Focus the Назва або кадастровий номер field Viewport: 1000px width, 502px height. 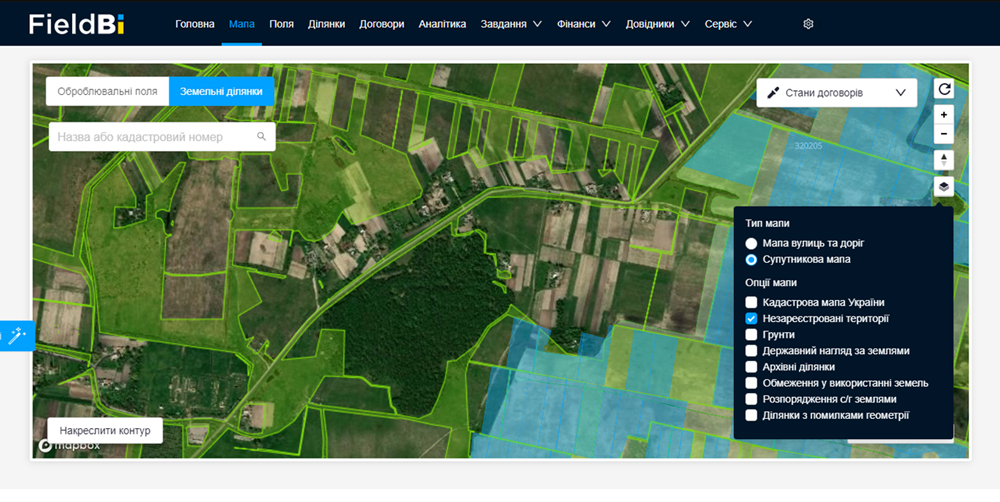point(162,137)
